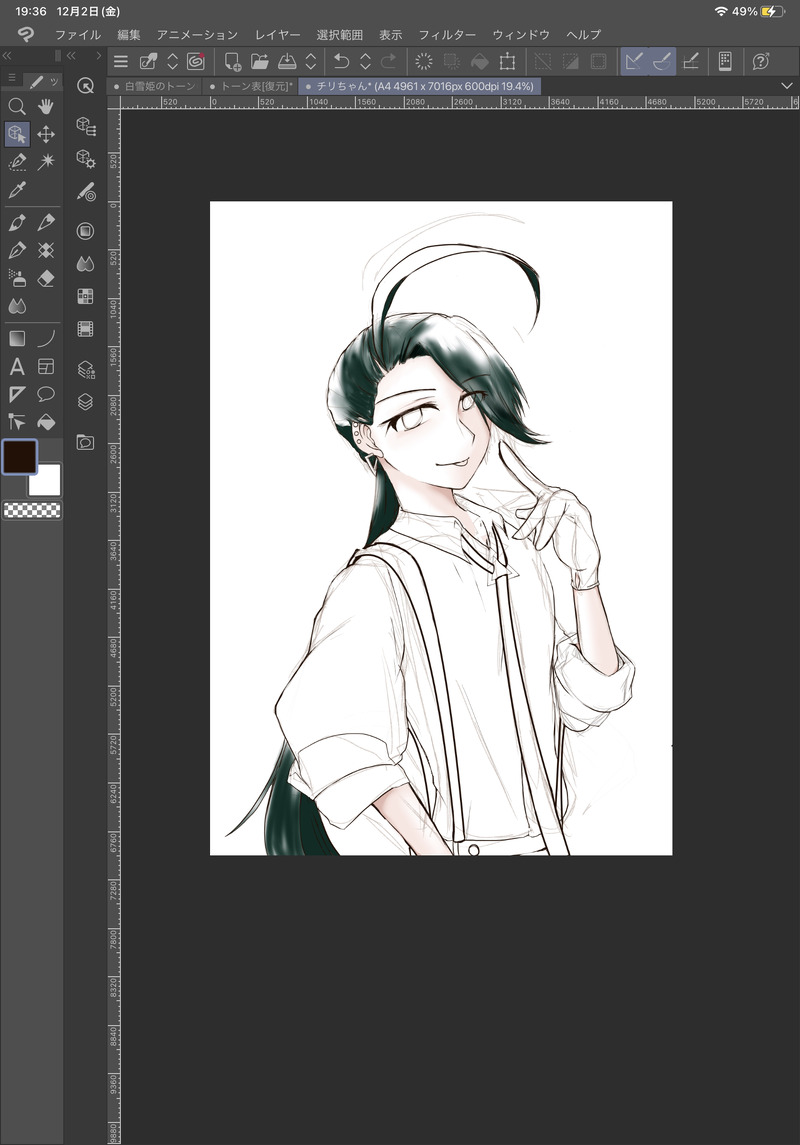This screenshot has height=1145, width=800.
Task: Toggle Snap to Grid
Action: 691,61
